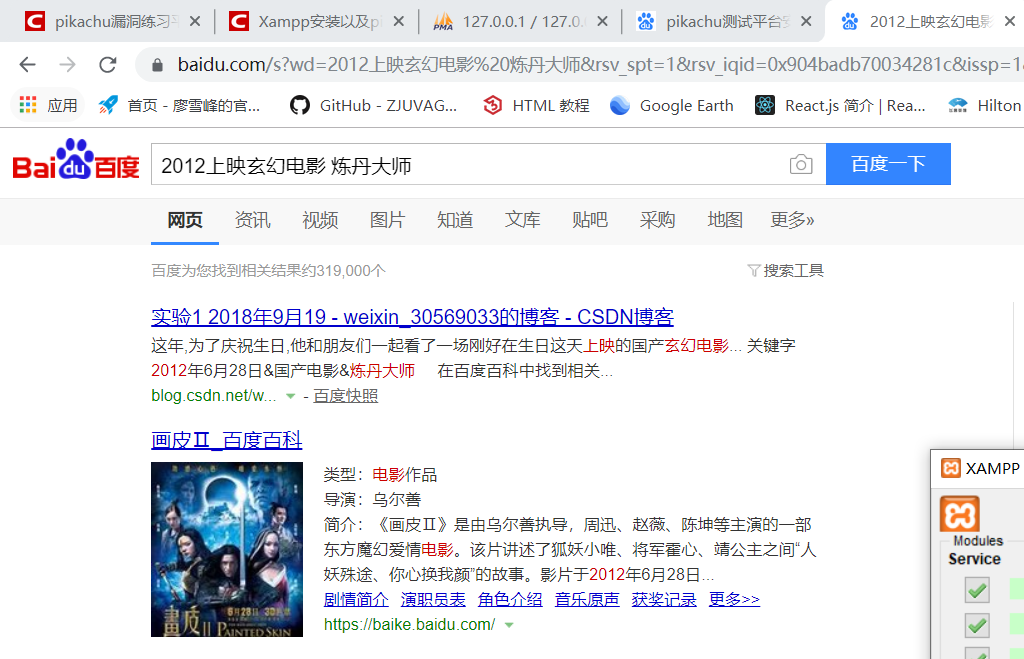Viewport: 1024px width, 659px height.
Task: Click the Baidu logo
Action: click(x=76, y=159)
